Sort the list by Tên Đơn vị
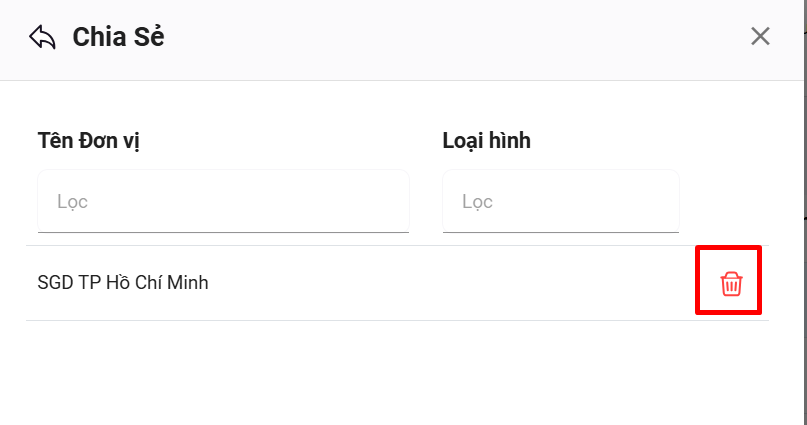This screenshot has height=425, width=807. point(88,141)
